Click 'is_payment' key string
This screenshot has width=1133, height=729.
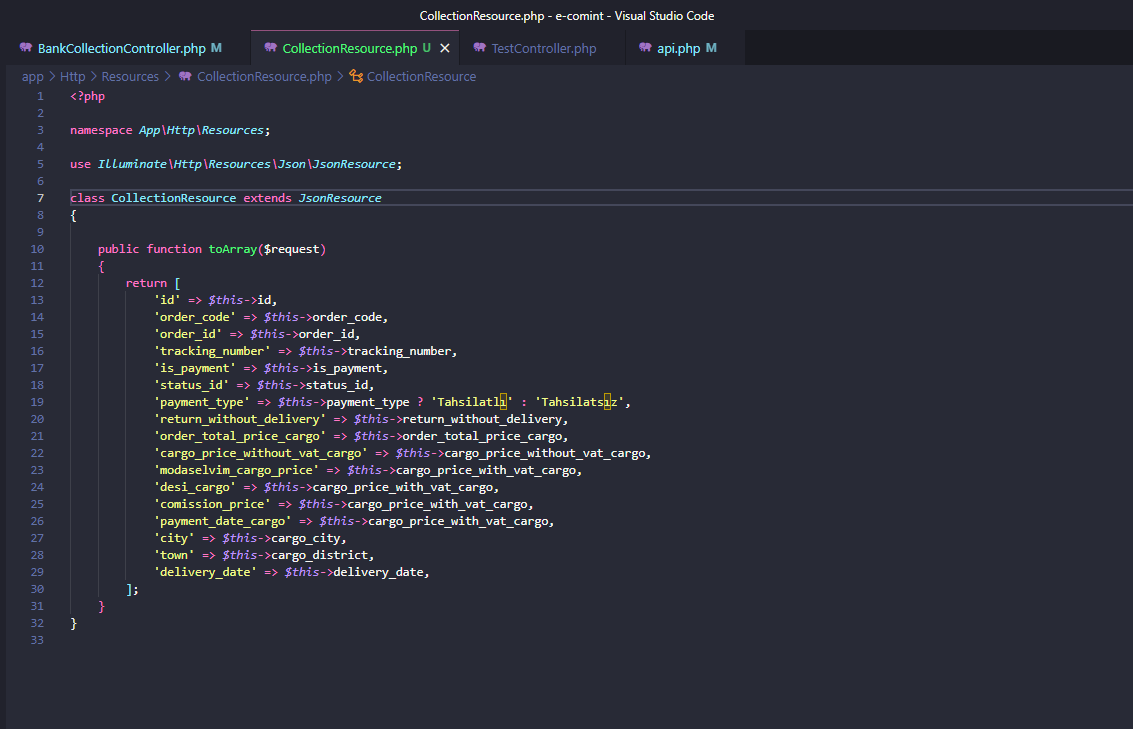[195, 368]
